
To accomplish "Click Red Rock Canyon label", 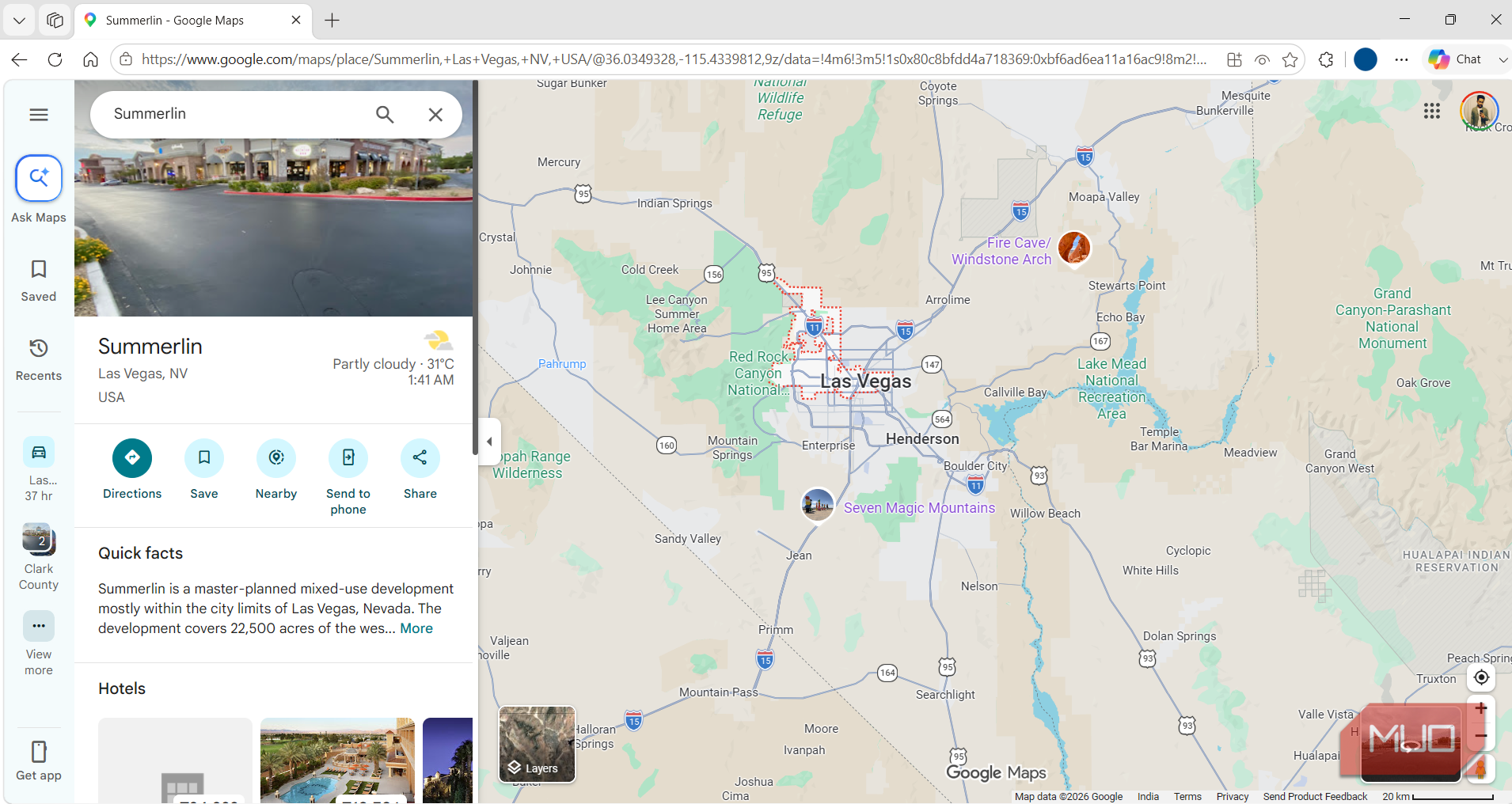I will click(x=758, y=374).
